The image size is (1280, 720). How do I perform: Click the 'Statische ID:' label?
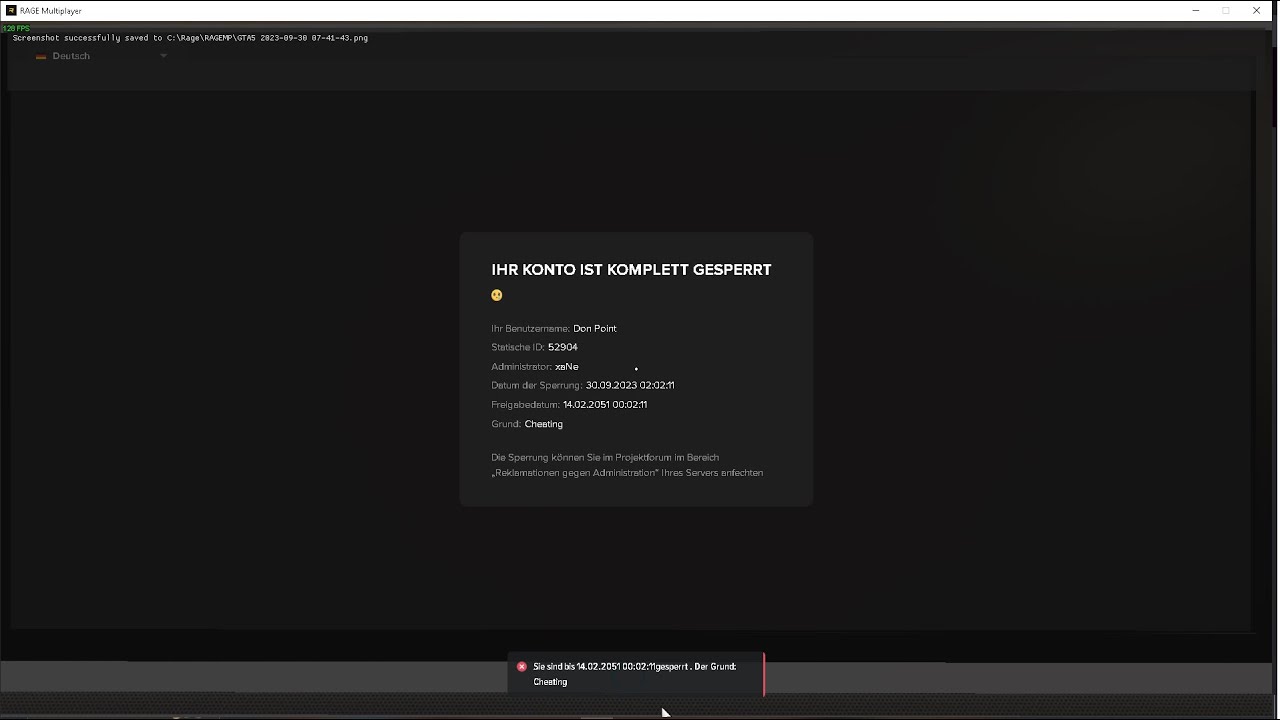pos(518,347)
